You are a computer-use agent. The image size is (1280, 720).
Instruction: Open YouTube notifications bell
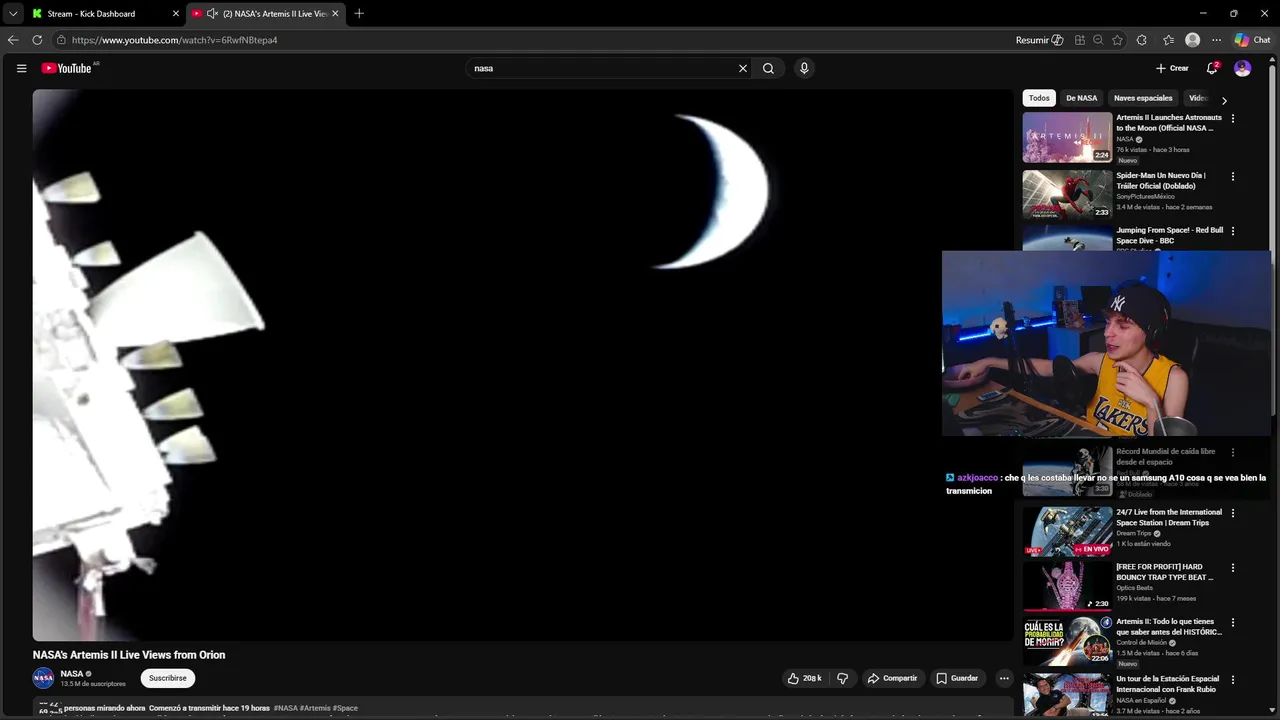pyautogui.click(x=1212, y=68)
